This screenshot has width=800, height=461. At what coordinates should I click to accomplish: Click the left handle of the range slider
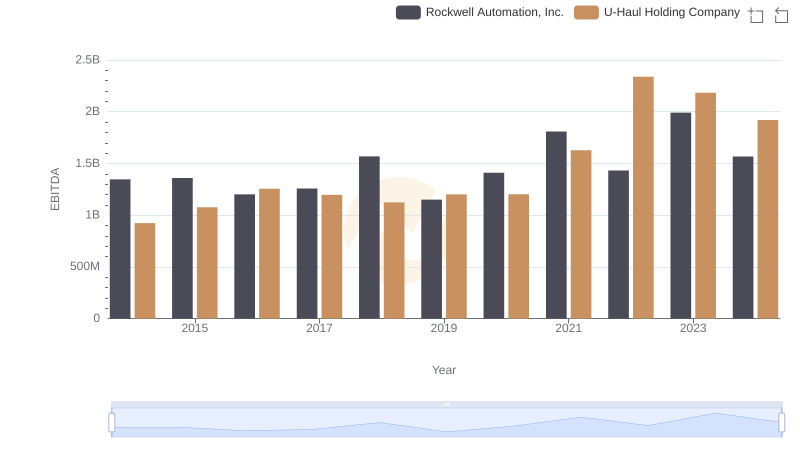(112, 422)
